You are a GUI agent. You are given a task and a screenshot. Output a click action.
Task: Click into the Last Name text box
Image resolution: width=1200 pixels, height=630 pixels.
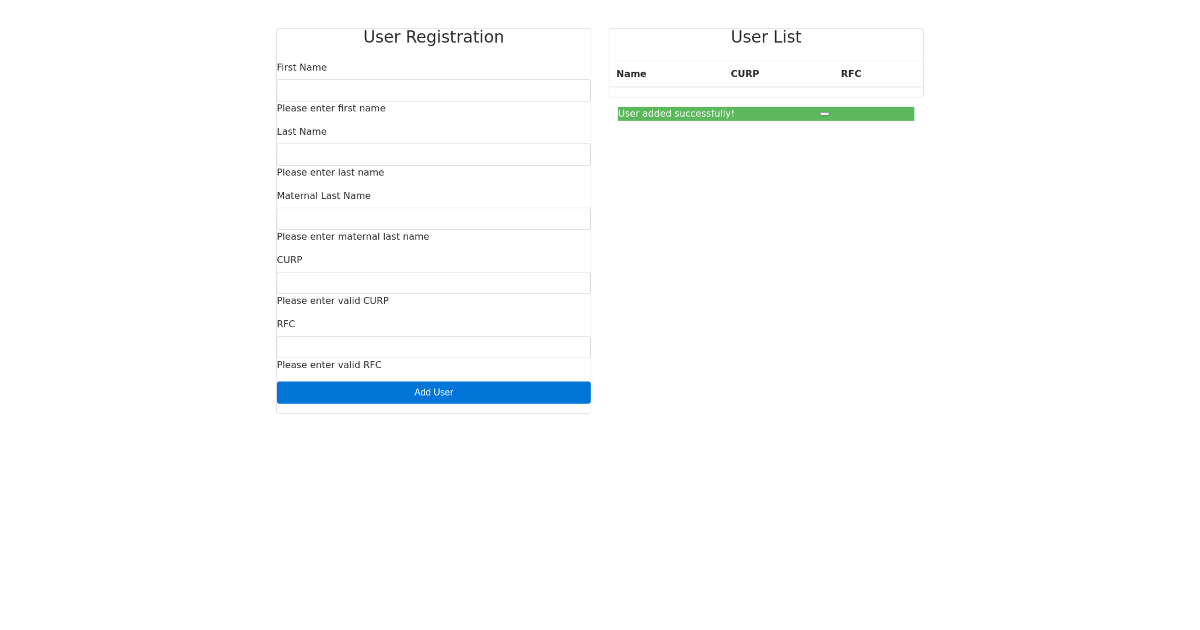coord(433,155)
